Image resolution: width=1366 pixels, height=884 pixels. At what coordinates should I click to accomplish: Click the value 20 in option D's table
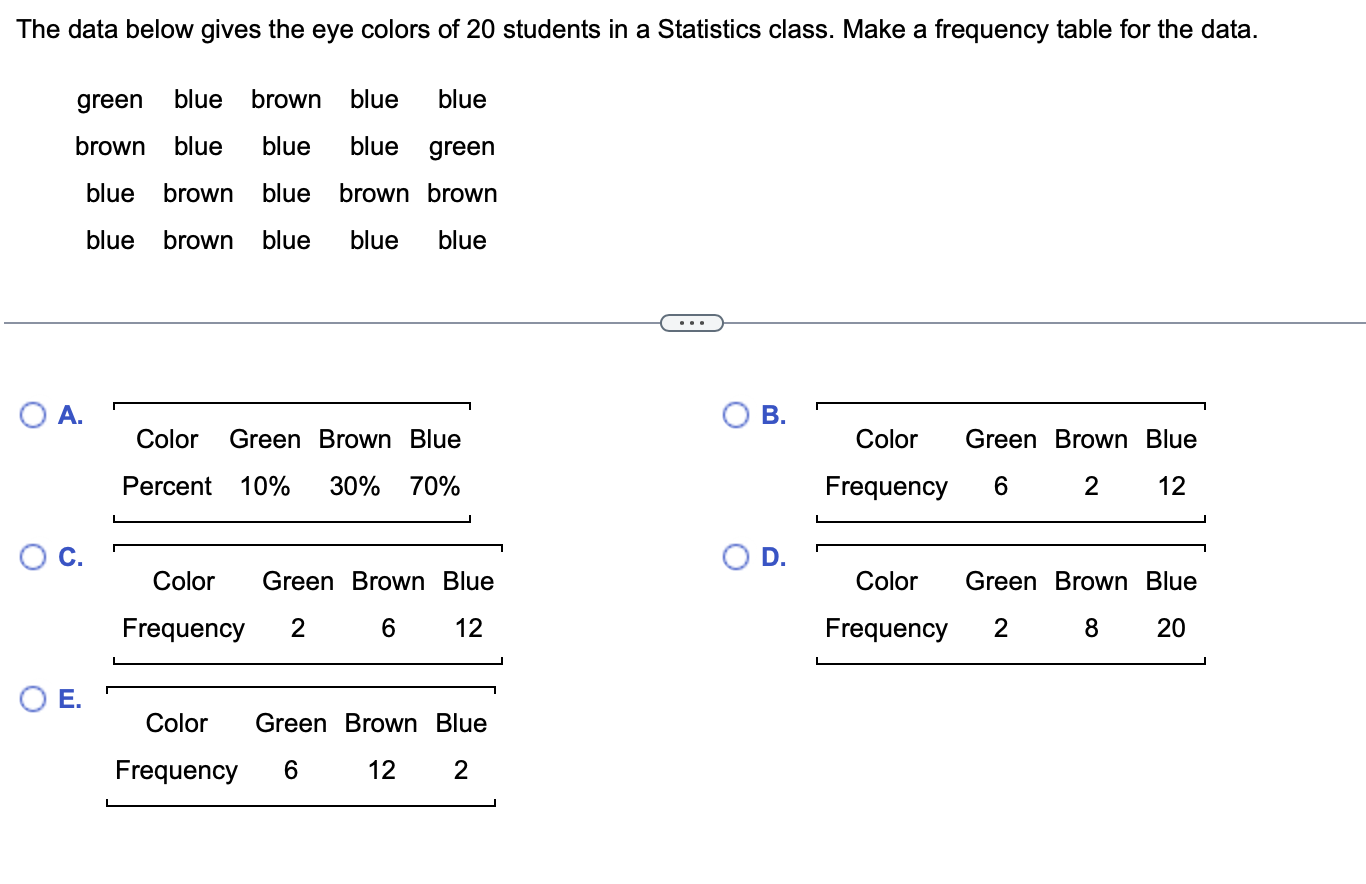click(x=1171, y=629)
